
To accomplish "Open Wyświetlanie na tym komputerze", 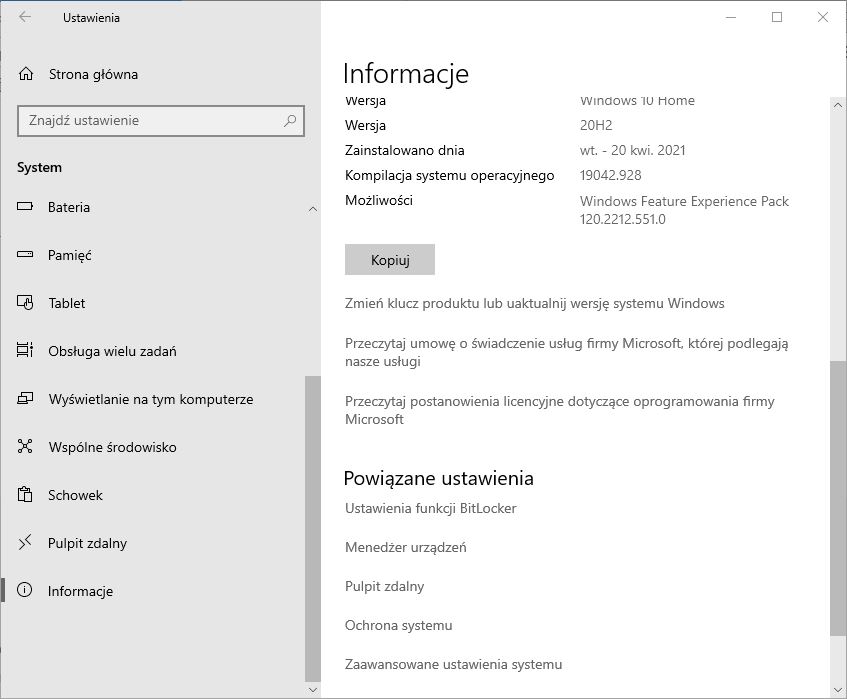I will 151,399.
